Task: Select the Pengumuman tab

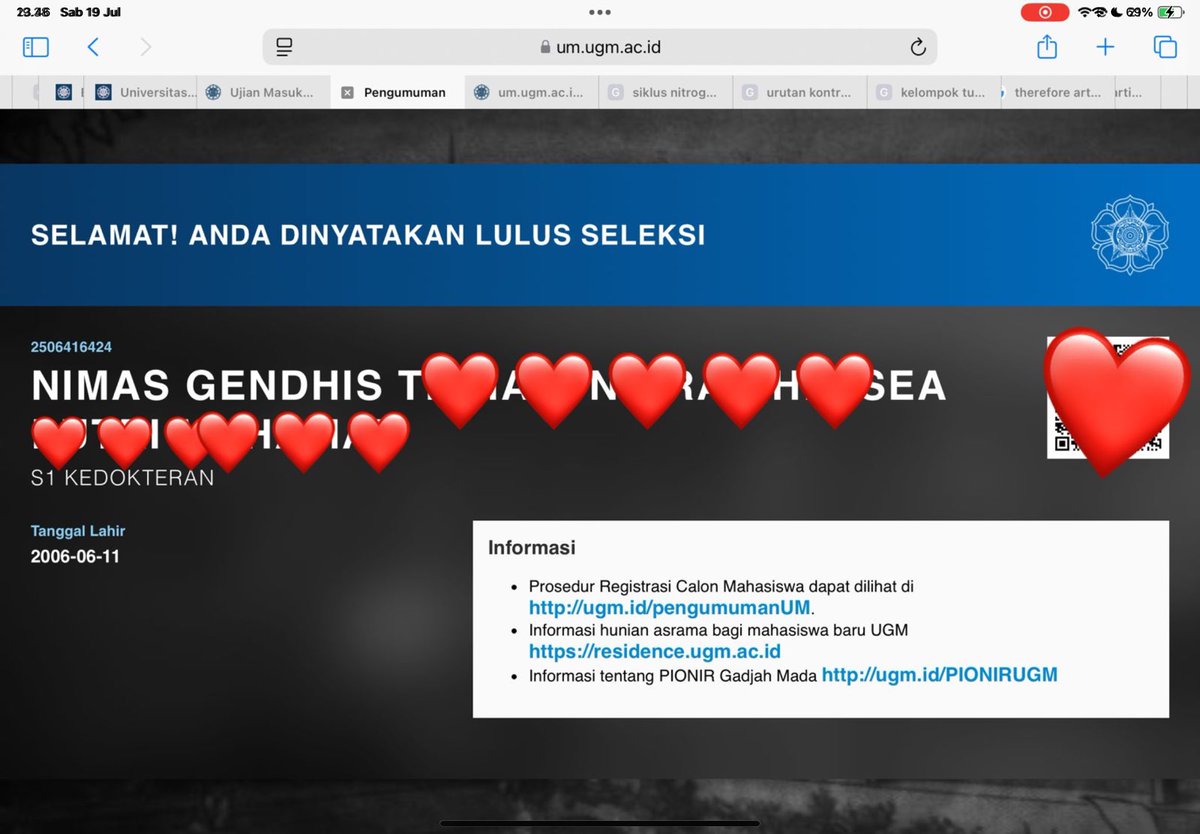Action: pos(398,92)
